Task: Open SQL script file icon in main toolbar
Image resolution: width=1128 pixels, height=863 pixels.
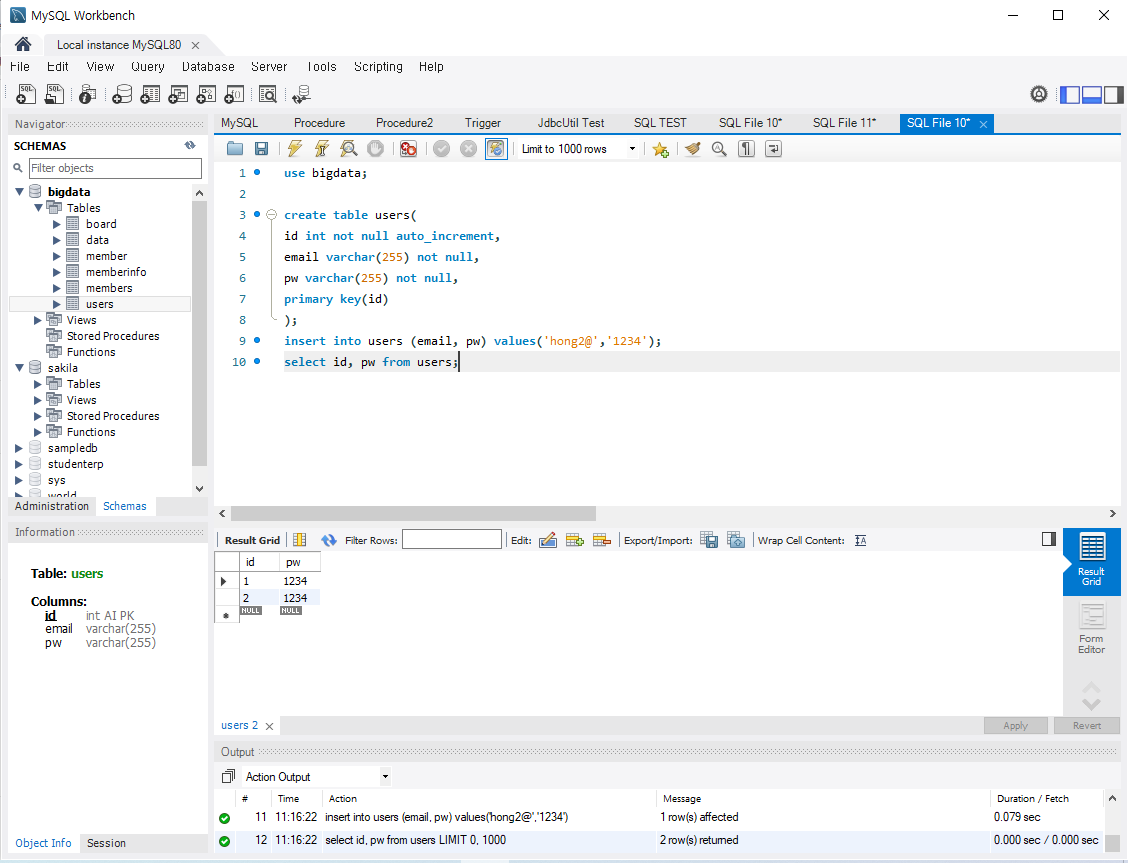Action: [55, 94]
